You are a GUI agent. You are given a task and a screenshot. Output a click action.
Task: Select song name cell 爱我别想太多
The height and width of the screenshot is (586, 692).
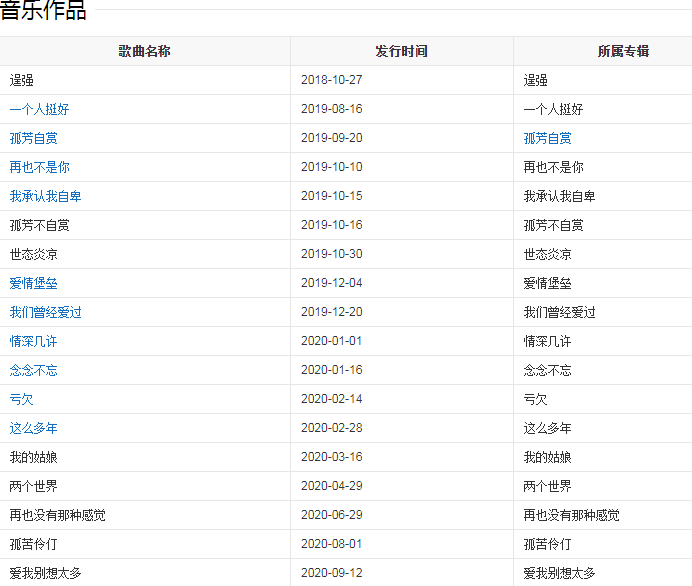click(45, 573)
